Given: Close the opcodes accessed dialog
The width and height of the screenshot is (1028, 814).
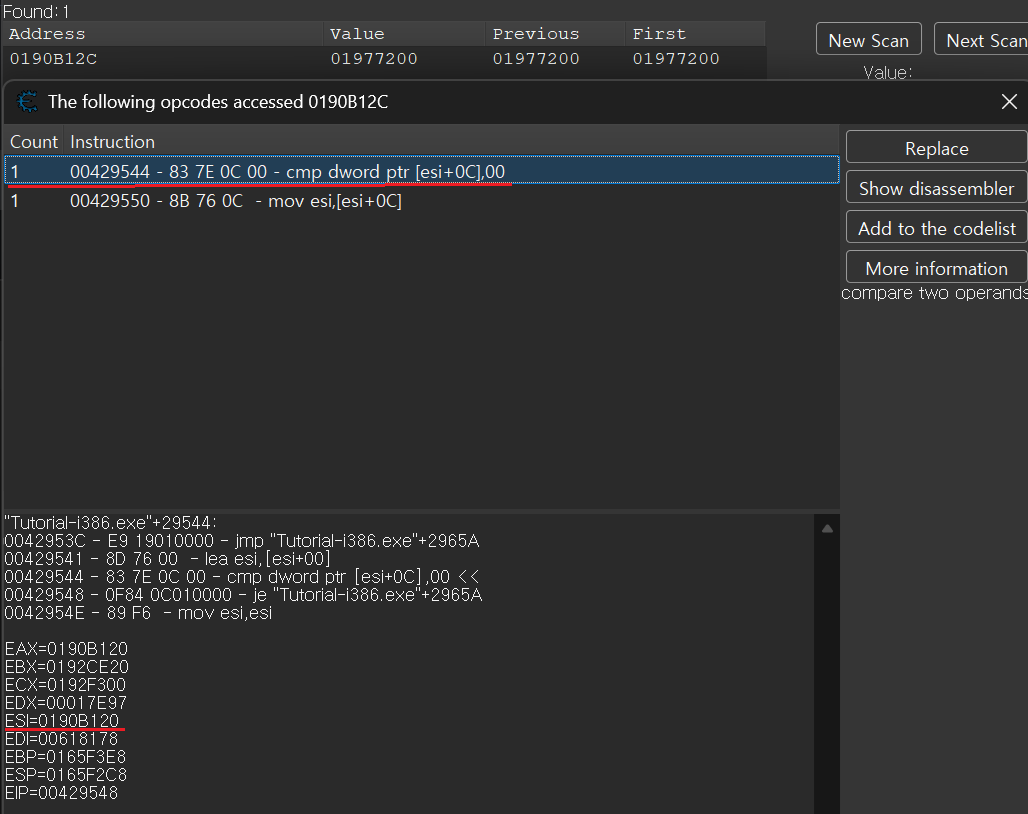Looking at the screenshot, I should click(1009, 101).
